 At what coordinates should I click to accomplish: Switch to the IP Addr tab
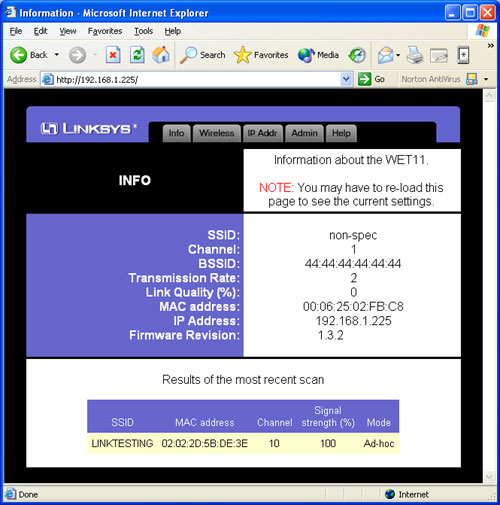263,133
